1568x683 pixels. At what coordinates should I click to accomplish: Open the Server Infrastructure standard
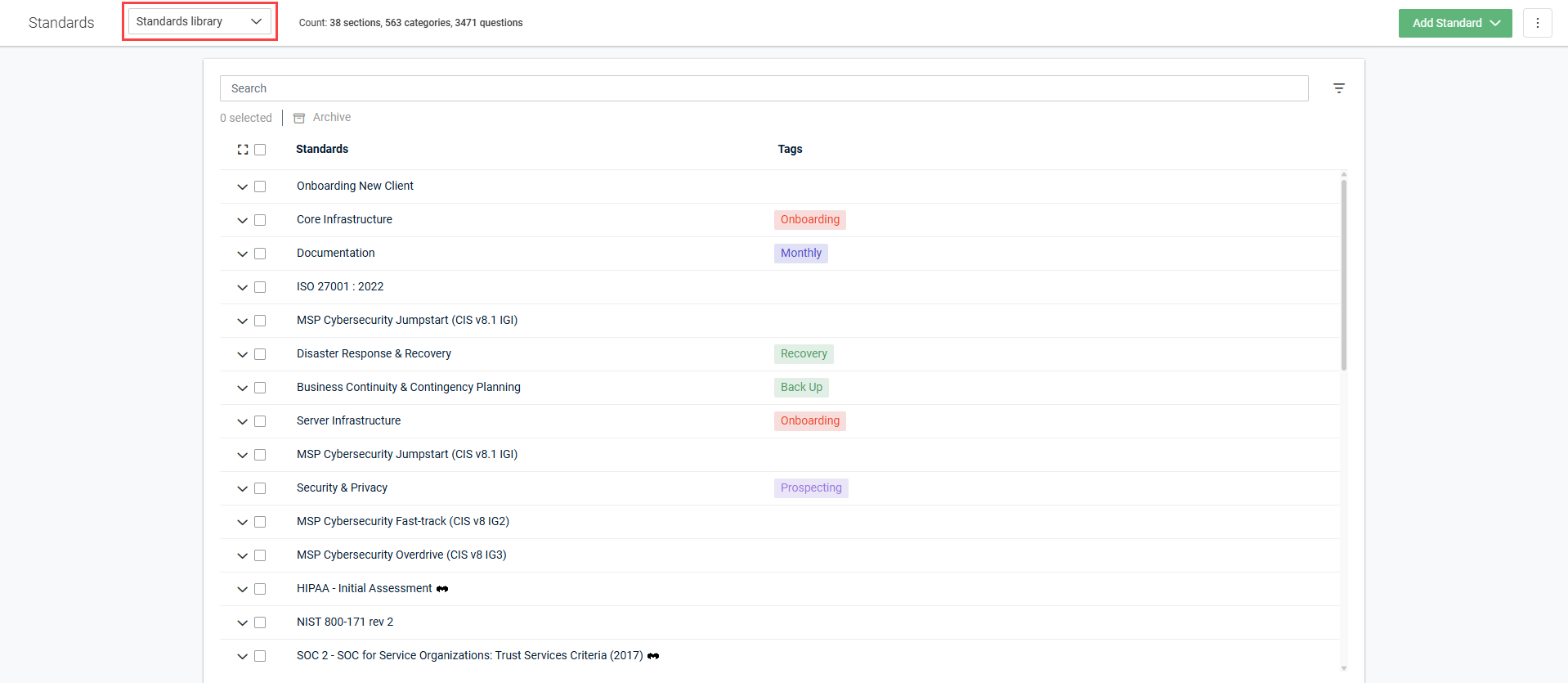[x=348, y=420]
